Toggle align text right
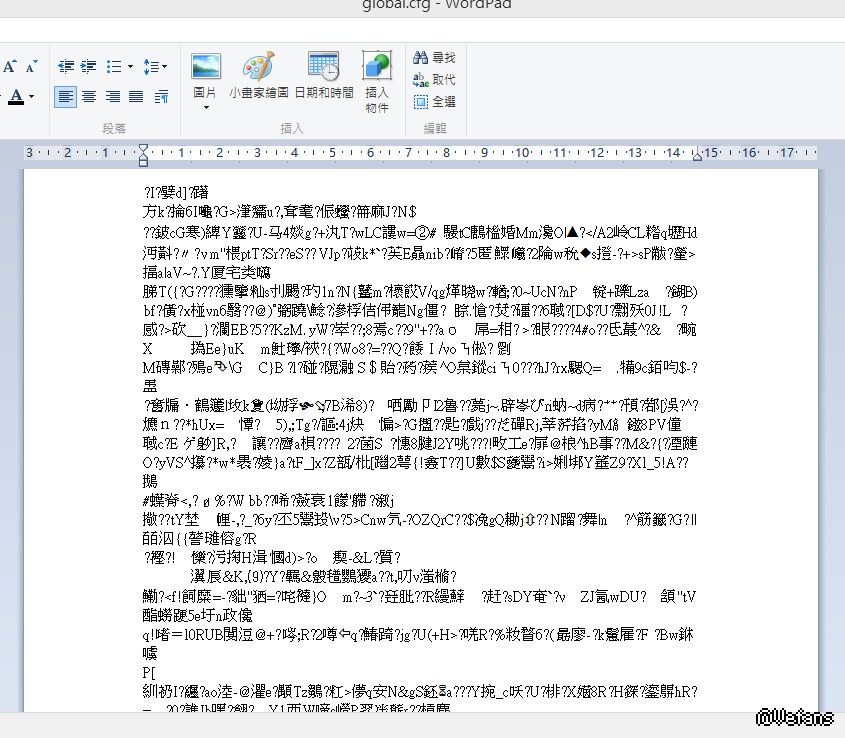Image resolution: width=845 pixels, height=738 pixels. (x=113, y=96)
